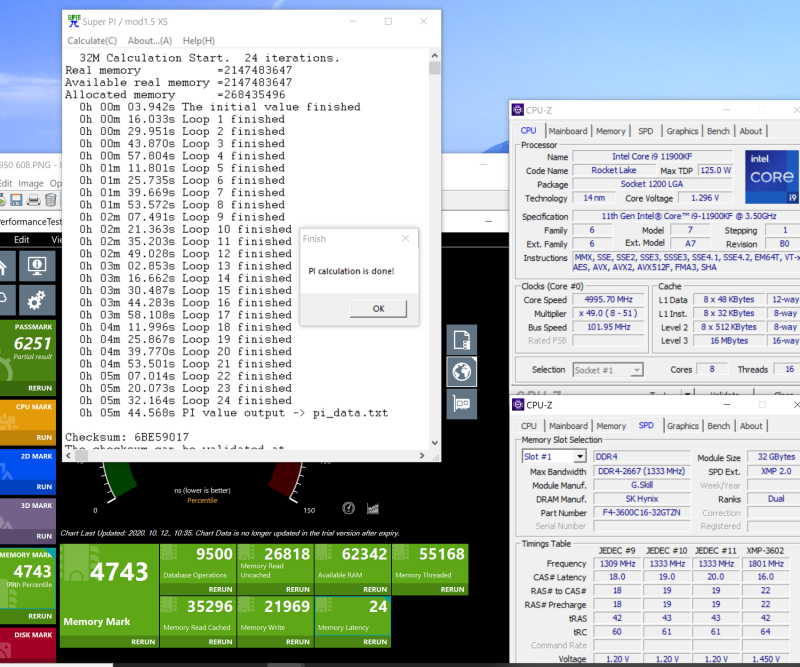Click the trash bin icon in image editor toolbar

pos(51,200)
